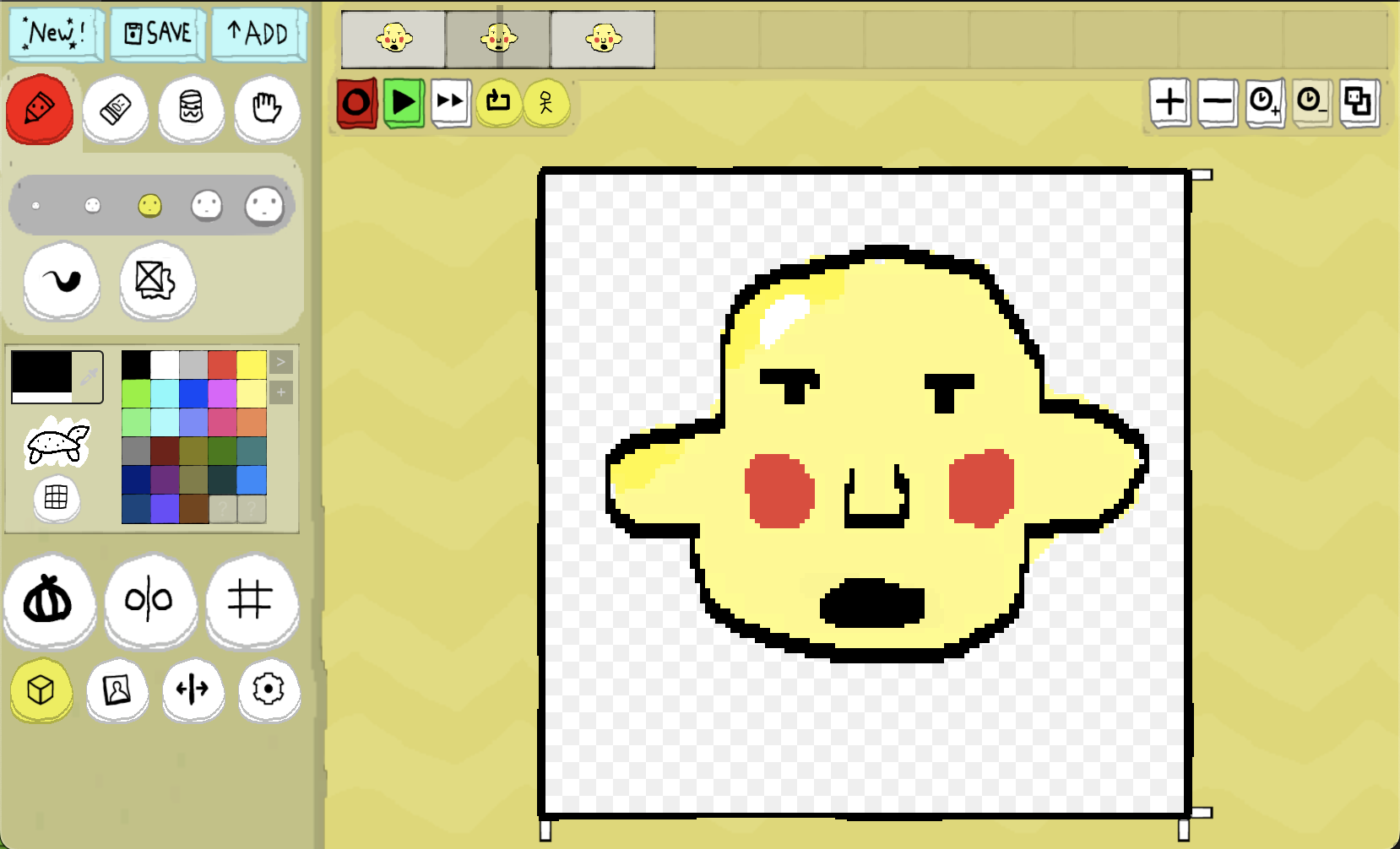The height and width of the screenshot is (849, 1400).
Task: Select the paint bucket fill tool
Action: point(191,110)
